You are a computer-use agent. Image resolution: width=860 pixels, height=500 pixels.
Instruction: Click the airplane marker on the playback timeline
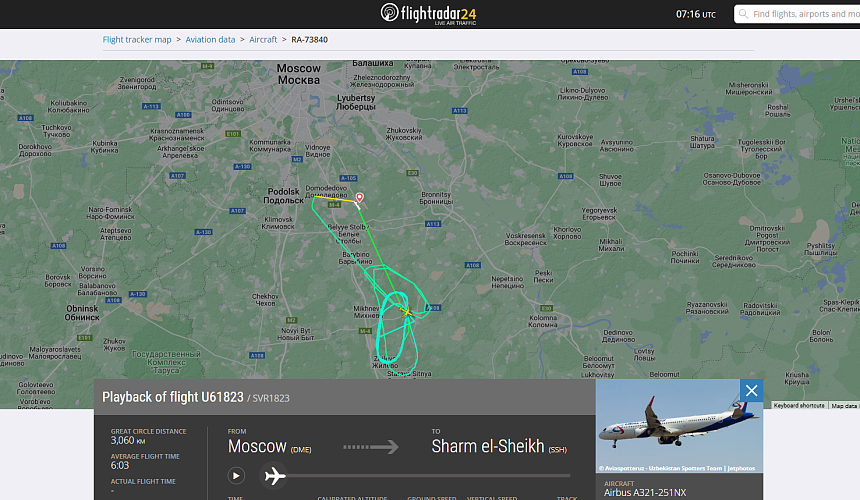(x=274, y=475)
